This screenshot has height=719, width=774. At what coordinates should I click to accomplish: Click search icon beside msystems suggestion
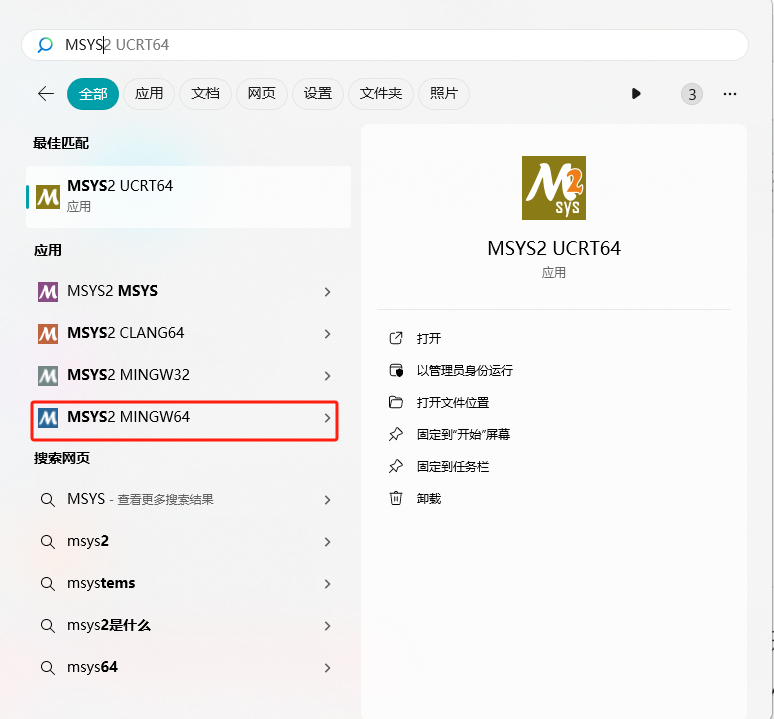coord(47,584)
